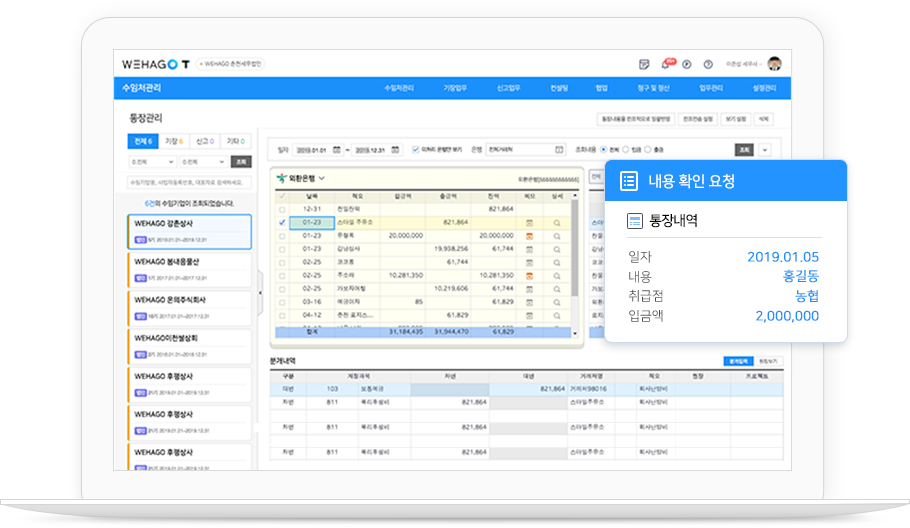Open memo icon on the 03-16 row
Viewport: 910px width, 528px height.
(x=529, y=302)
